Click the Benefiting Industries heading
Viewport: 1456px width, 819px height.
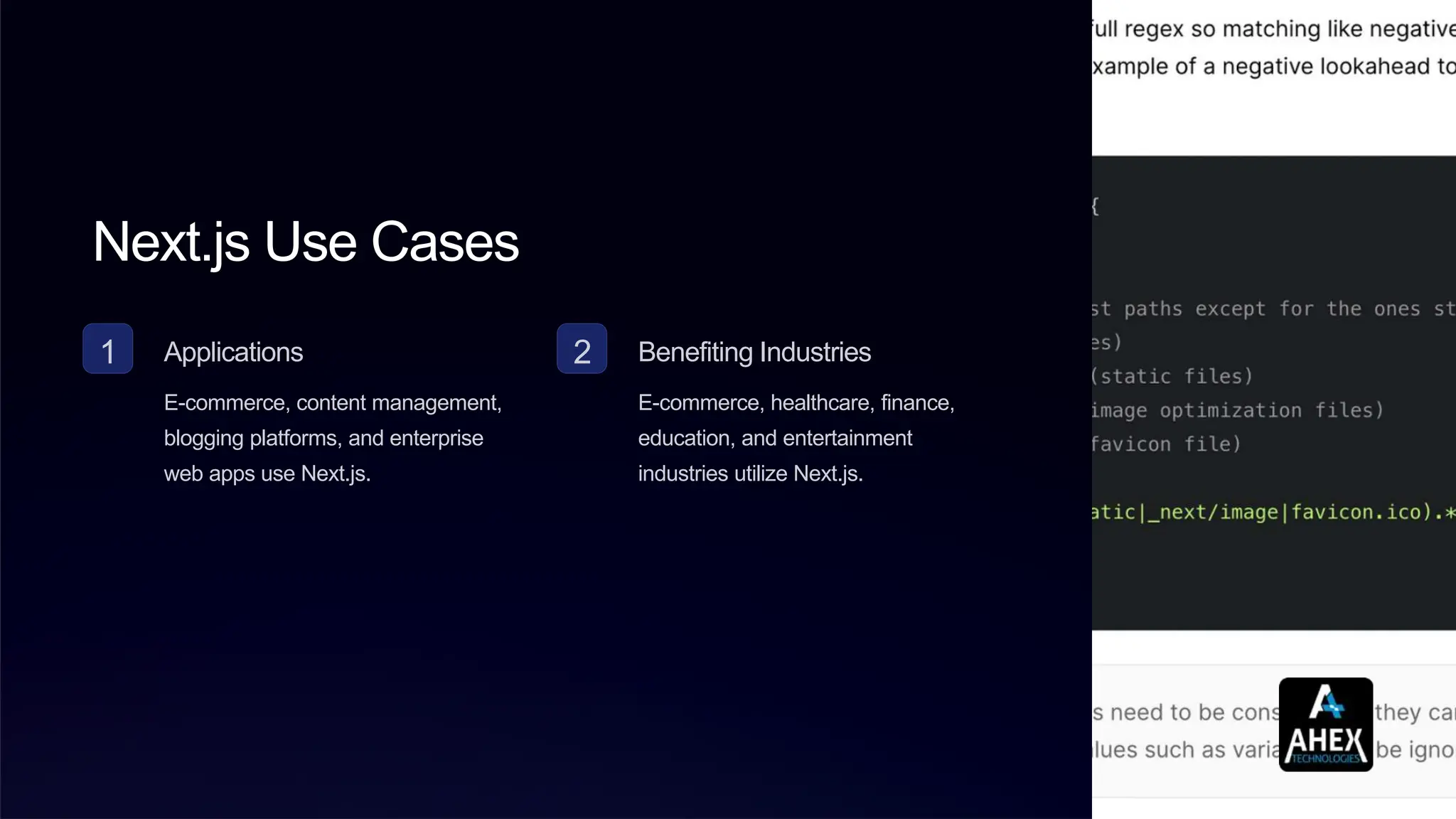click(754, 352)
